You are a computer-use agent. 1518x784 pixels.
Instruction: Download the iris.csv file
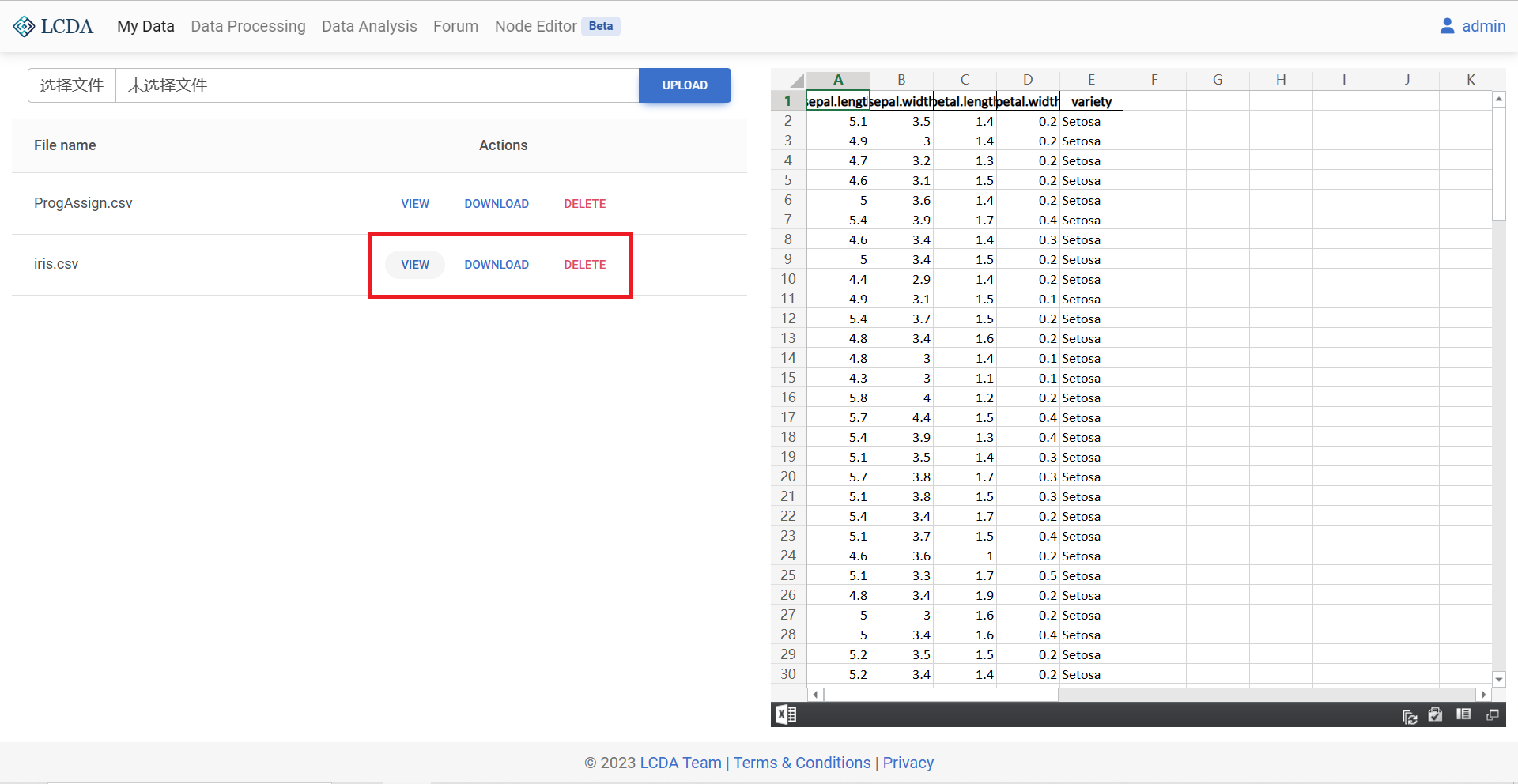coord(497,265)
